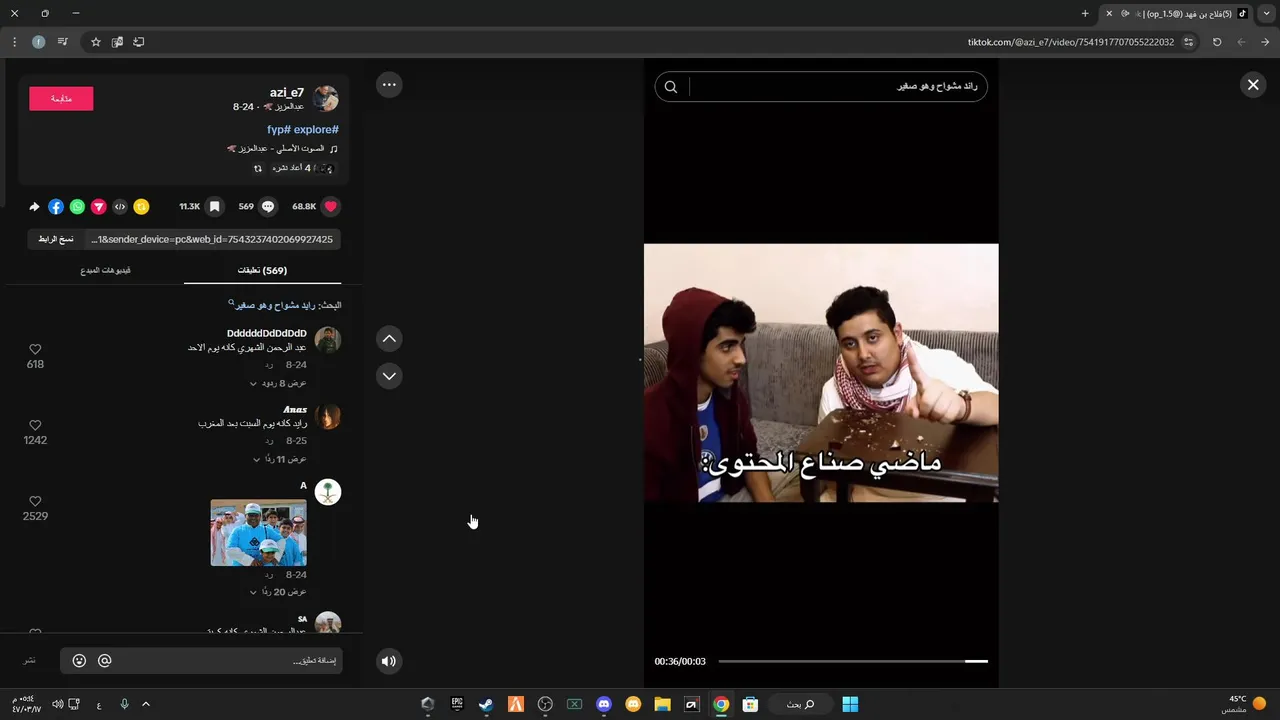The width and height of the screenshot is (1280, 720).
Task: Mute the video with the speaker button
Action: point(389,660)
